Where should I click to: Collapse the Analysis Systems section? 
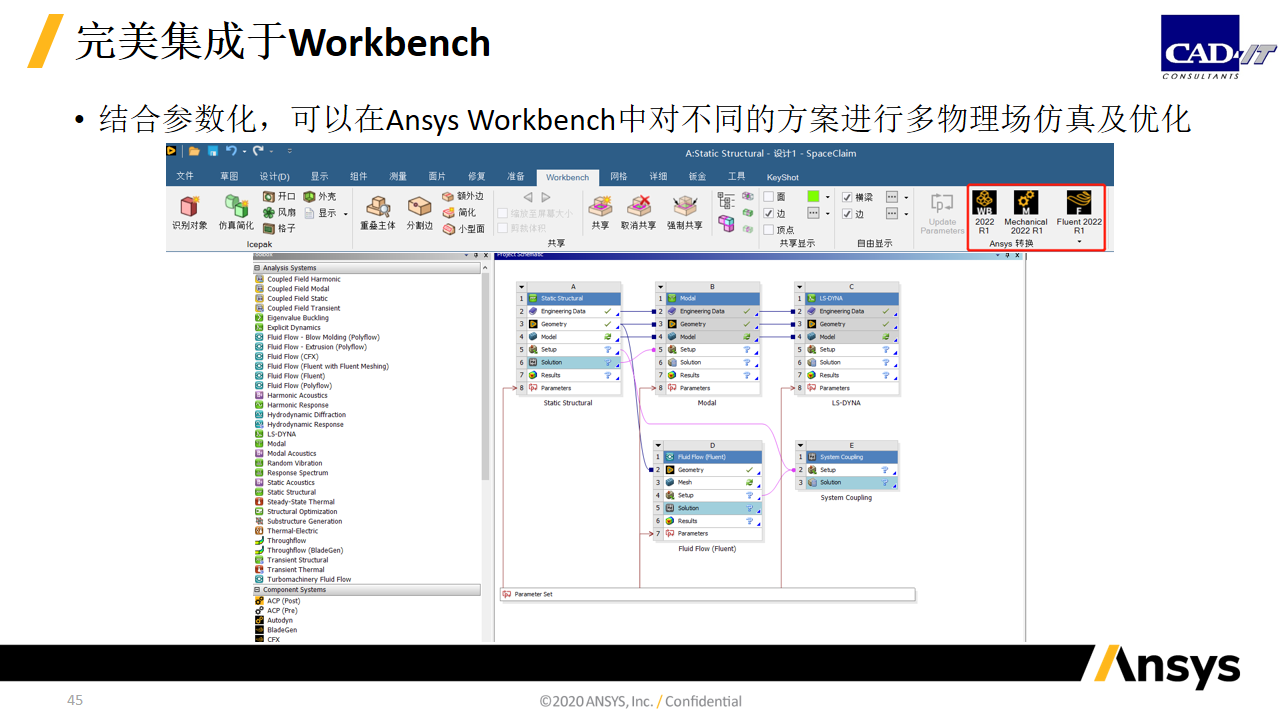coord(257,268)
